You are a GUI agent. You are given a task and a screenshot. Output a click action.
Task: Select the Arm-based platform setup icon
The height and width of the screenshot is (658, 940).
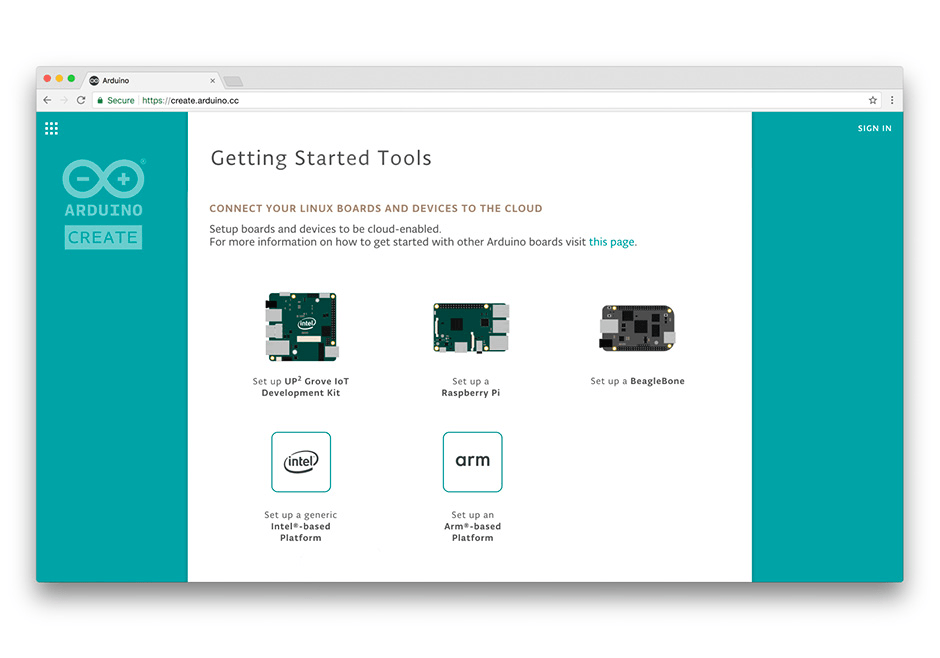[x=472, y=462]
